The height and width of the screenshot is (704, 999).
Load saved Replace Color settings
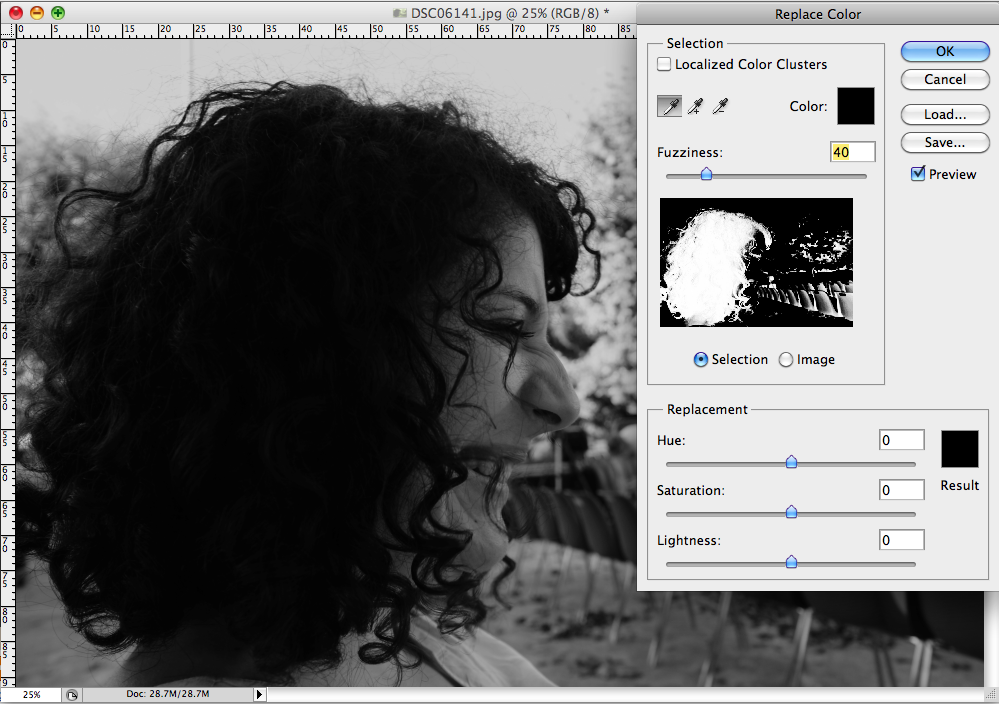click(x=944, y=114)
